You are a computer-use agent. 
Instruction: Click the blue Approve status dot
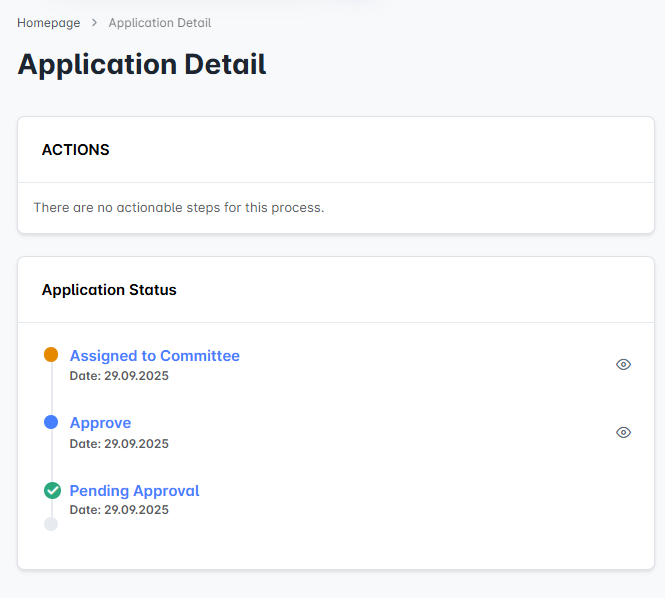pos(51,423)
